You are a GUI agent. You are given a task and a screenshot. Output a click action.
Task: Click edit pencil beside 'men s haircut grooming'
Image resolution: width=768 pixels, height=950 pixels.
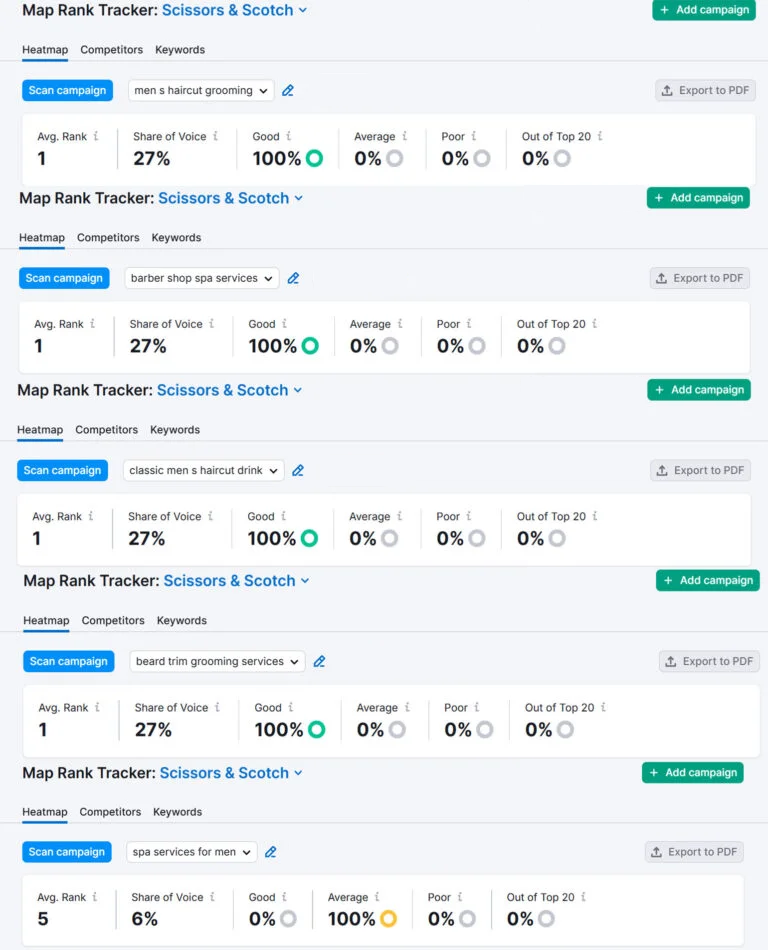pyautogui.click(x=288, y=91)
